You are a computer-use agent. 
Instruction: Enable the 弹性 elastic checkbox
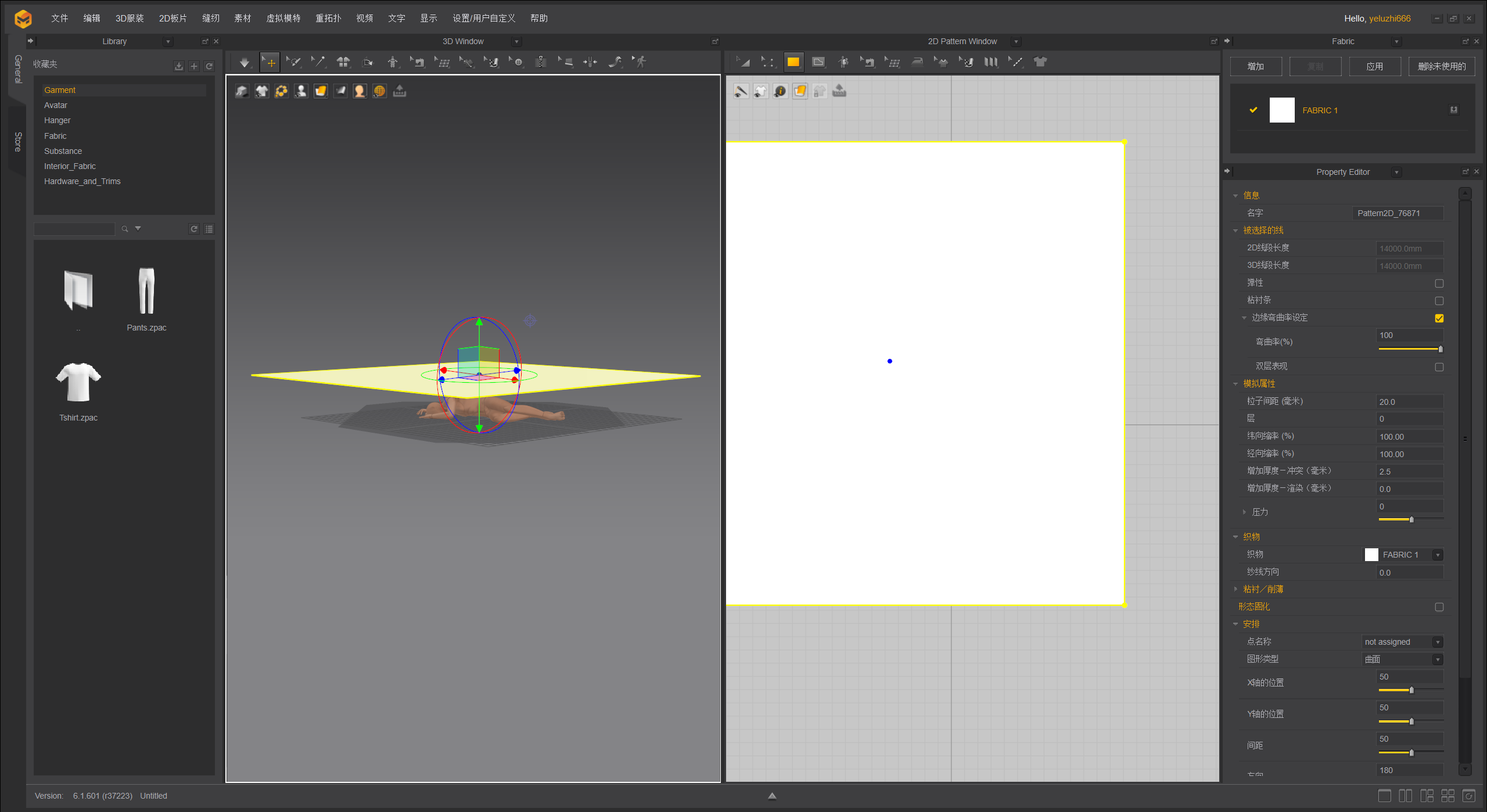coord(1439,283)
